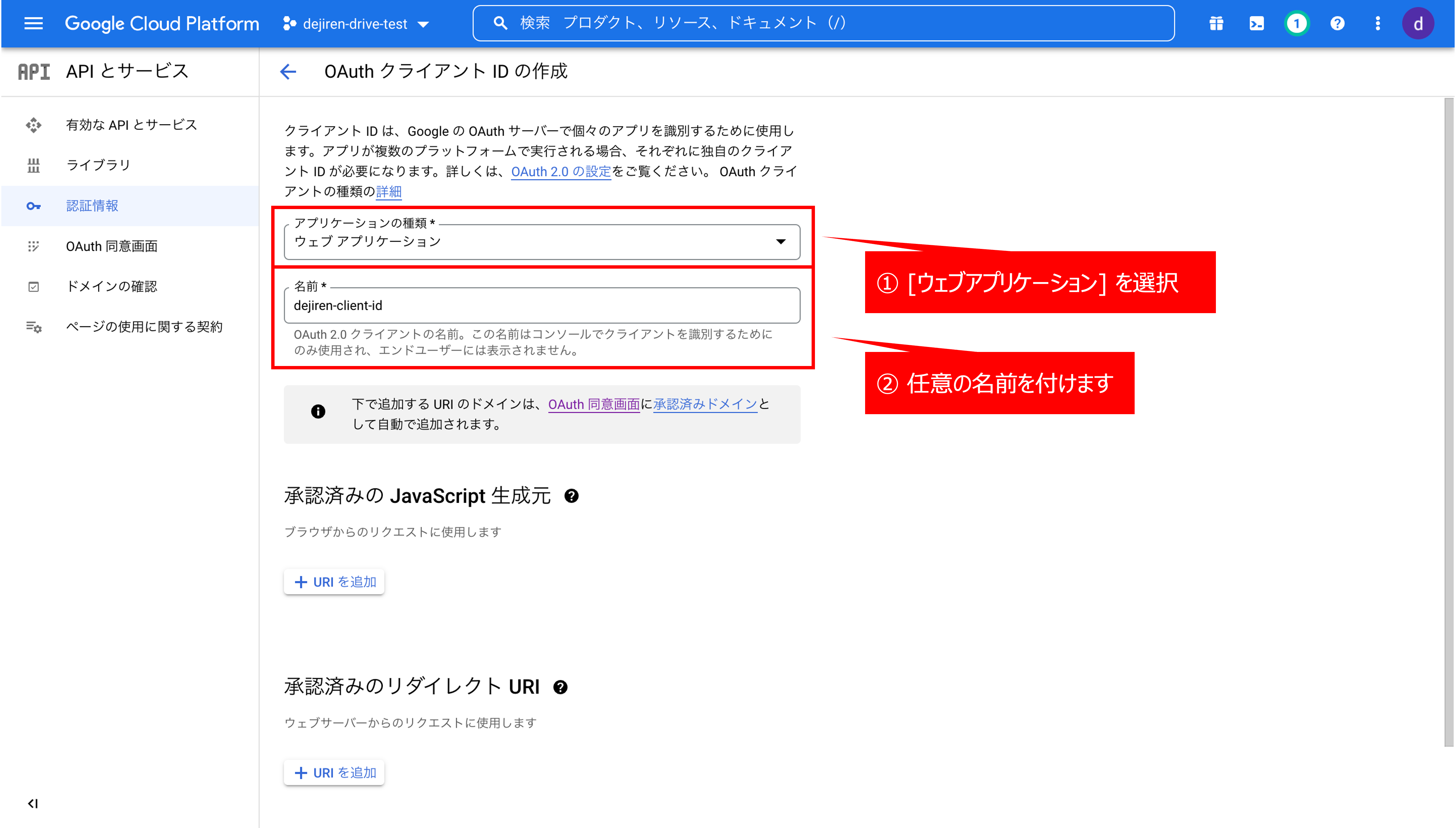Click the info icon in the notice box
The image size is (1456, 828).
(x=318, y=411)
